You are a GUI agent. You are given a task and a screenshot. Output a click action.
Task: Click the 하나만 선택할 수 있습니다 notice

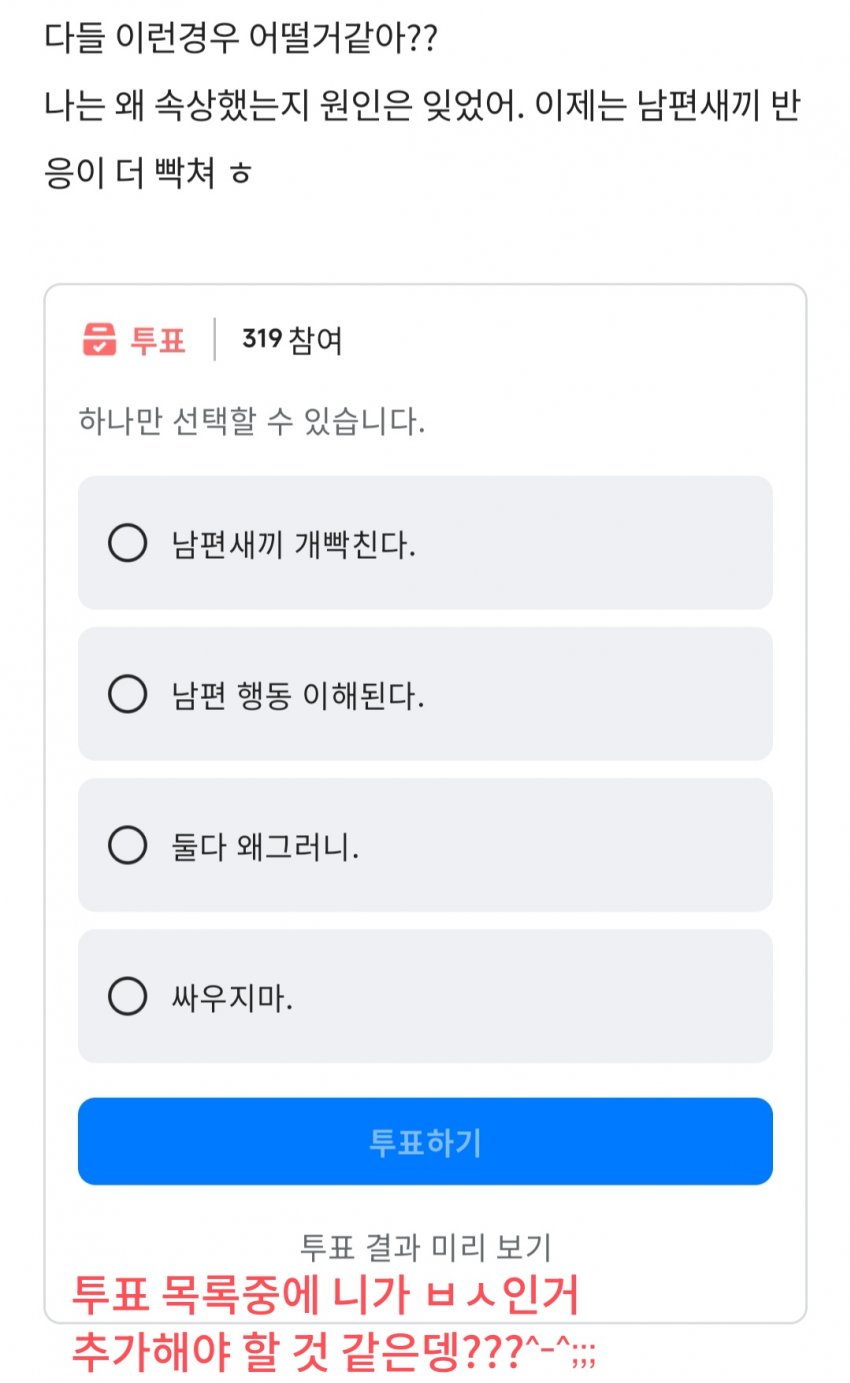251,422
